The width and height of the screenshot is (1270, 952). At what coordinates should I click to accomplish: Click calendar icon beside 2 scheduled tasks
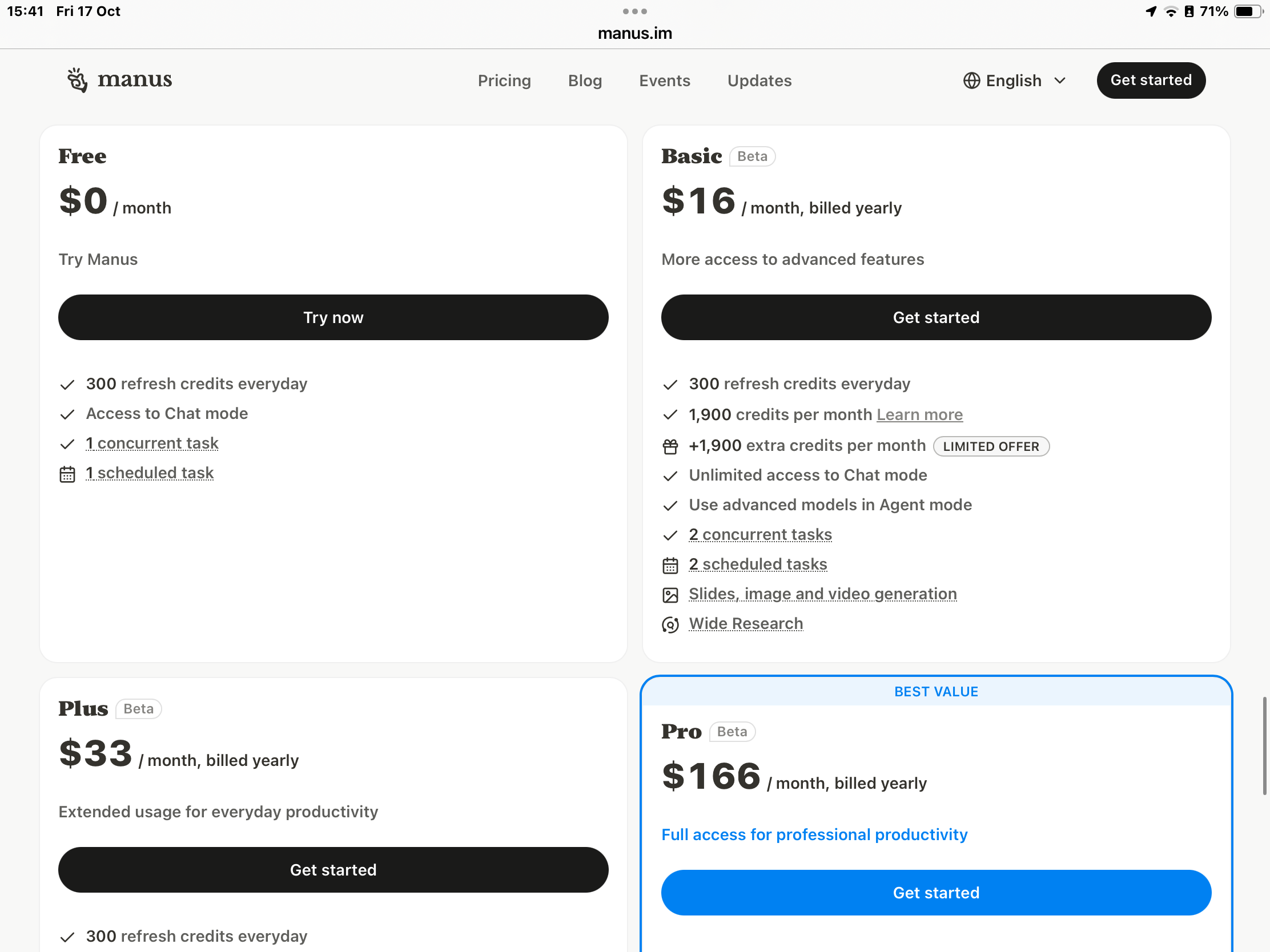pos(670,565)
